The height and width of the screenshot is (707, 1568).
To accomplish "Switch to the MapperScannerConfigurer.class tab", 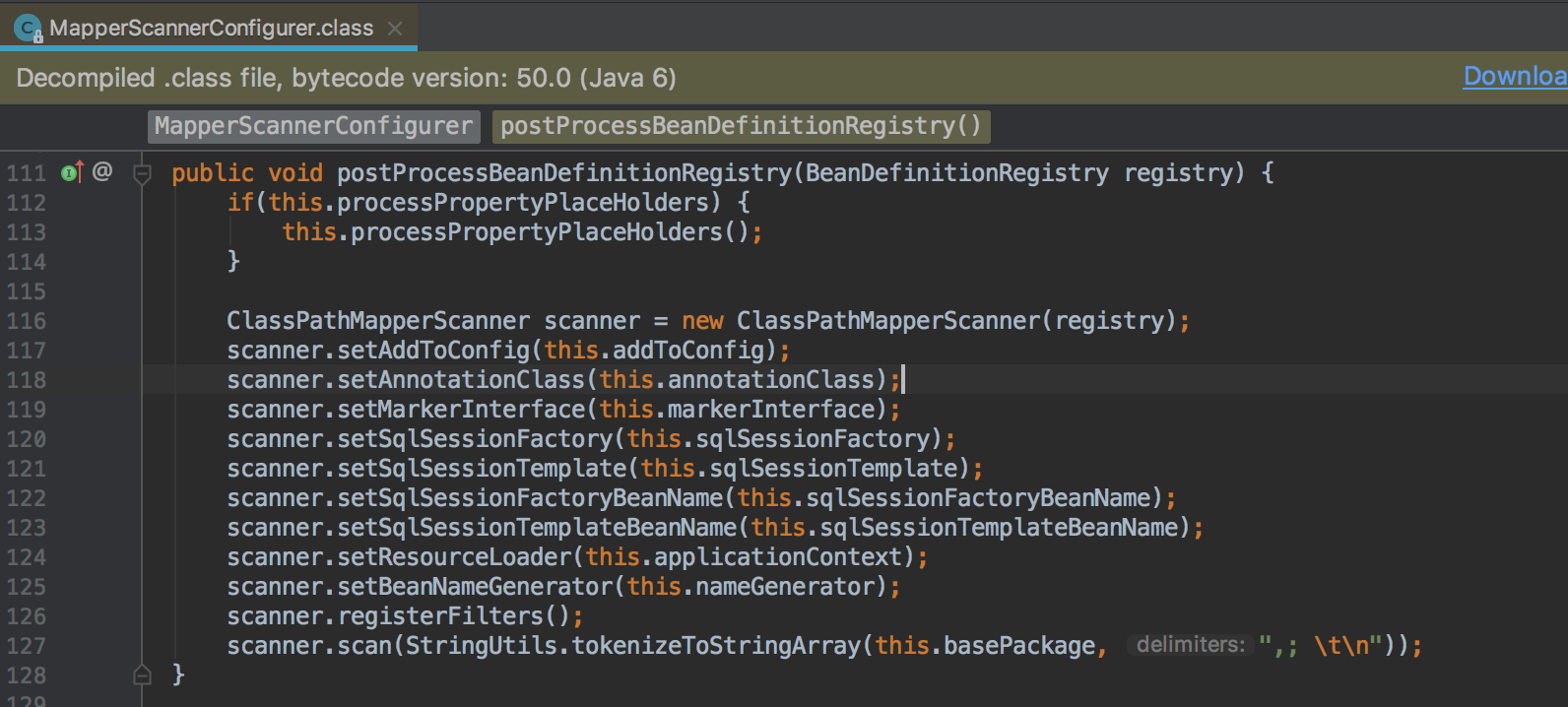I will [x=211, y=29].
